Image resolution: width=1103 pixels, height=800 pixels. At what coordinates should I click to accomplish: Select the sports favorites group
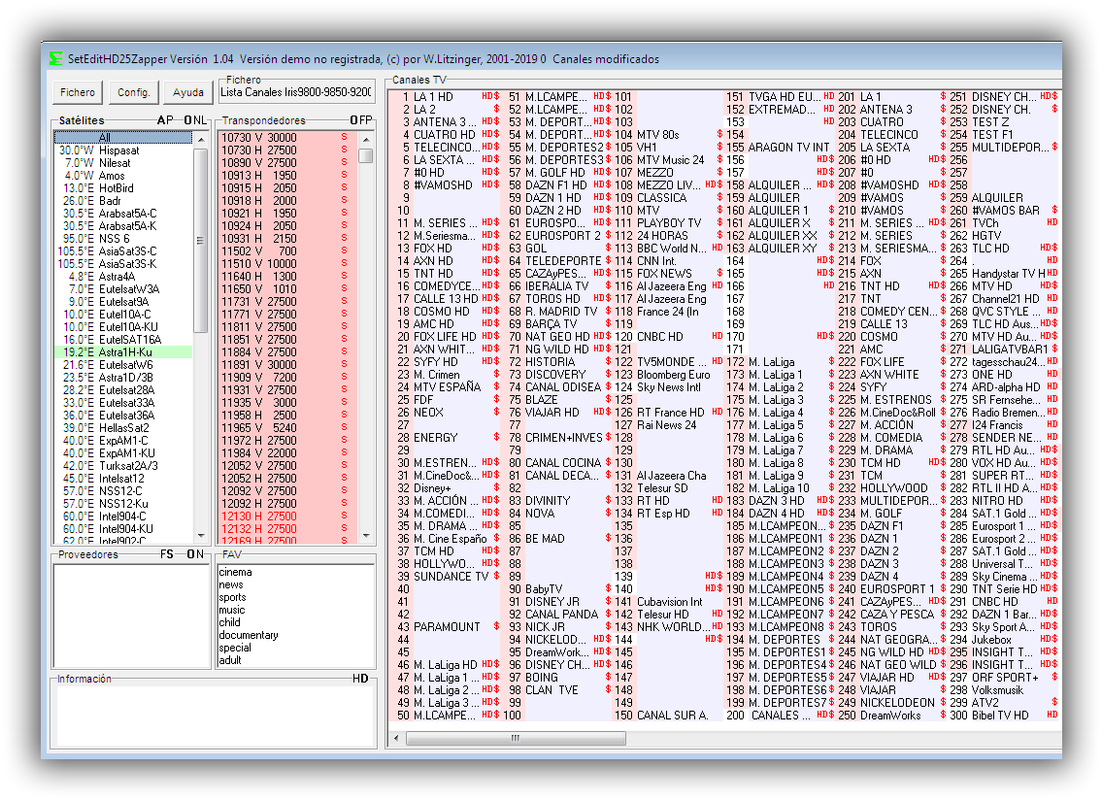click(232, 597)
